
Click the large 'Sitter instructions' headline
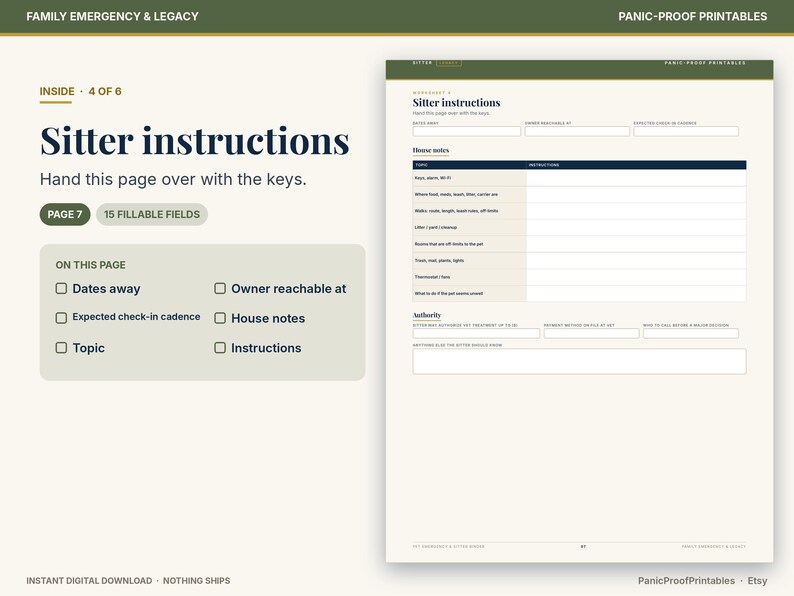click(194, 141)
